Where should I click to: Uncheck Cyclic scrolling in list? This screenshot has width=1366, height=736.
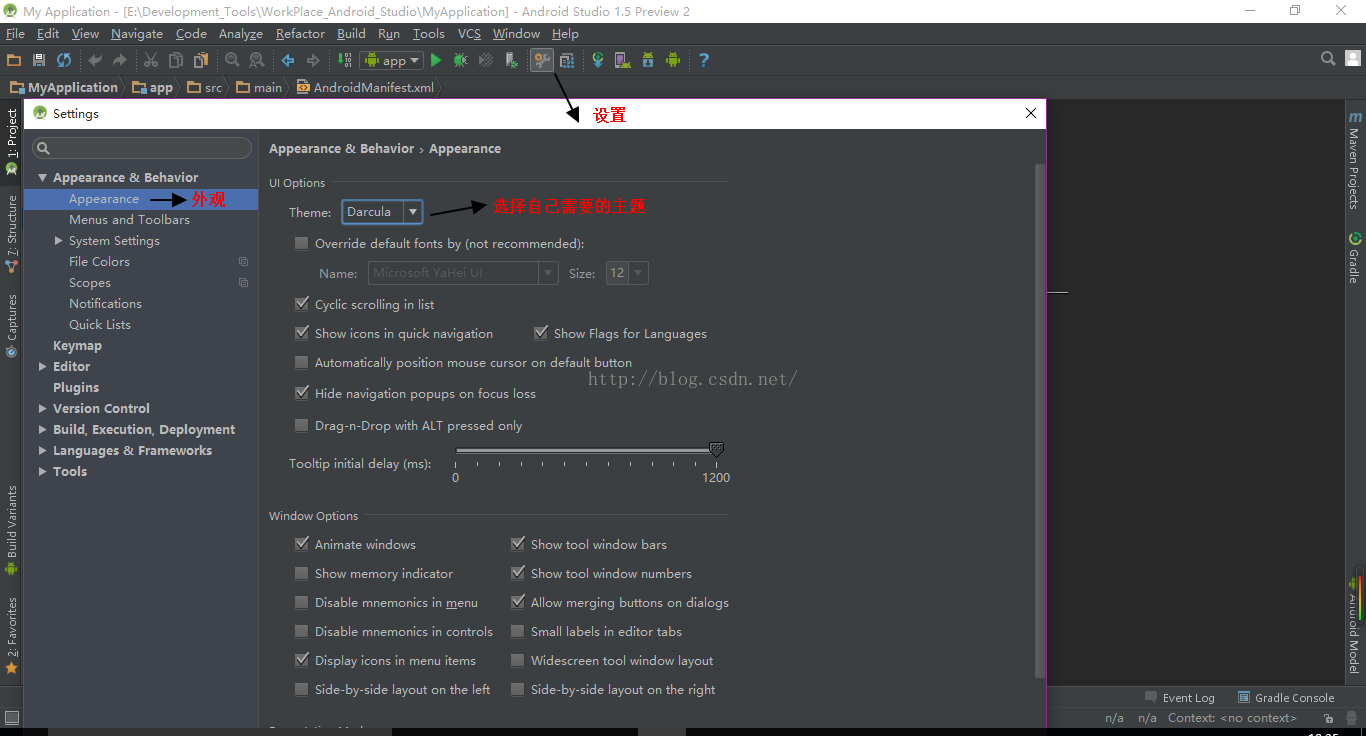point(302,304)
